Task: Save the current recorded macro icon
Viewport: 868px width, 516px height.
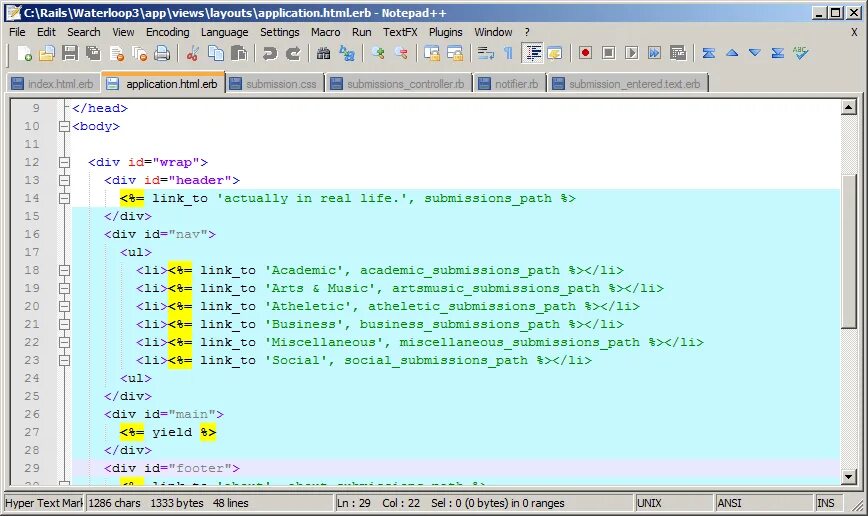Action: [x=678, y=53]
